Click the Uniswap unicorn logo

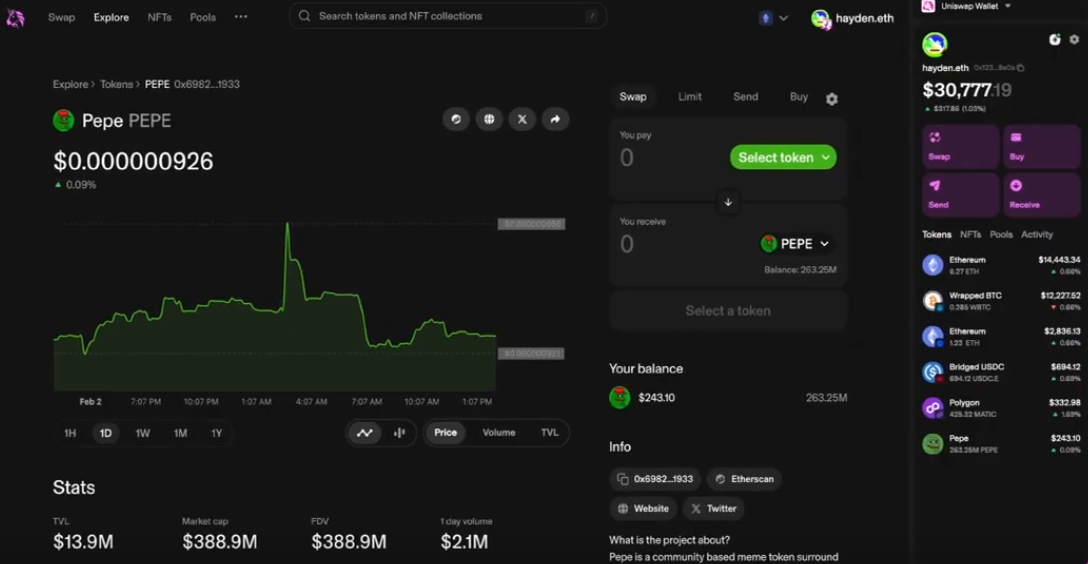15,17
